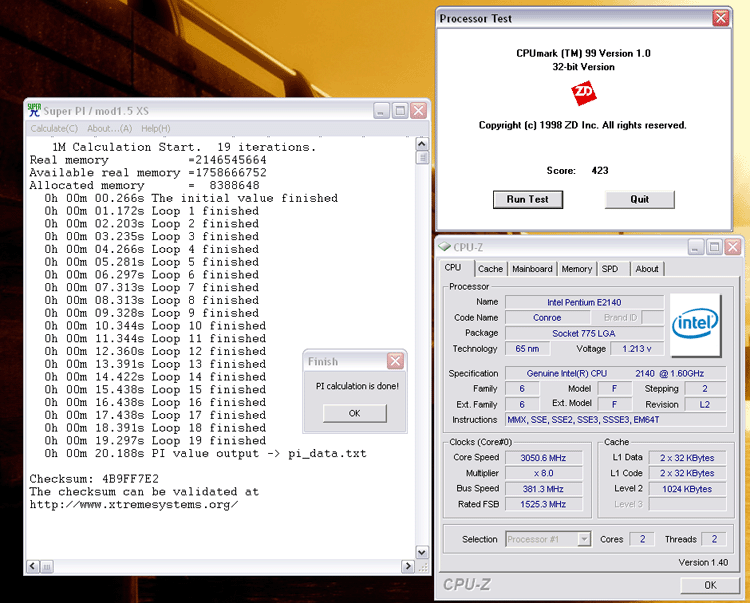Click the Super PI vertical scrollbar up arrow
750x603 pixels.
click(x=422, y=145)
